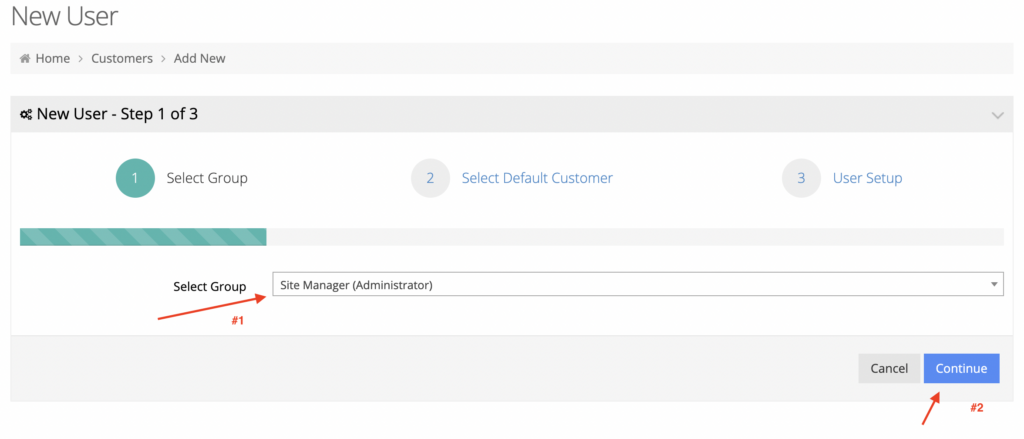Click the Select Group field label

tap(210, 287)
